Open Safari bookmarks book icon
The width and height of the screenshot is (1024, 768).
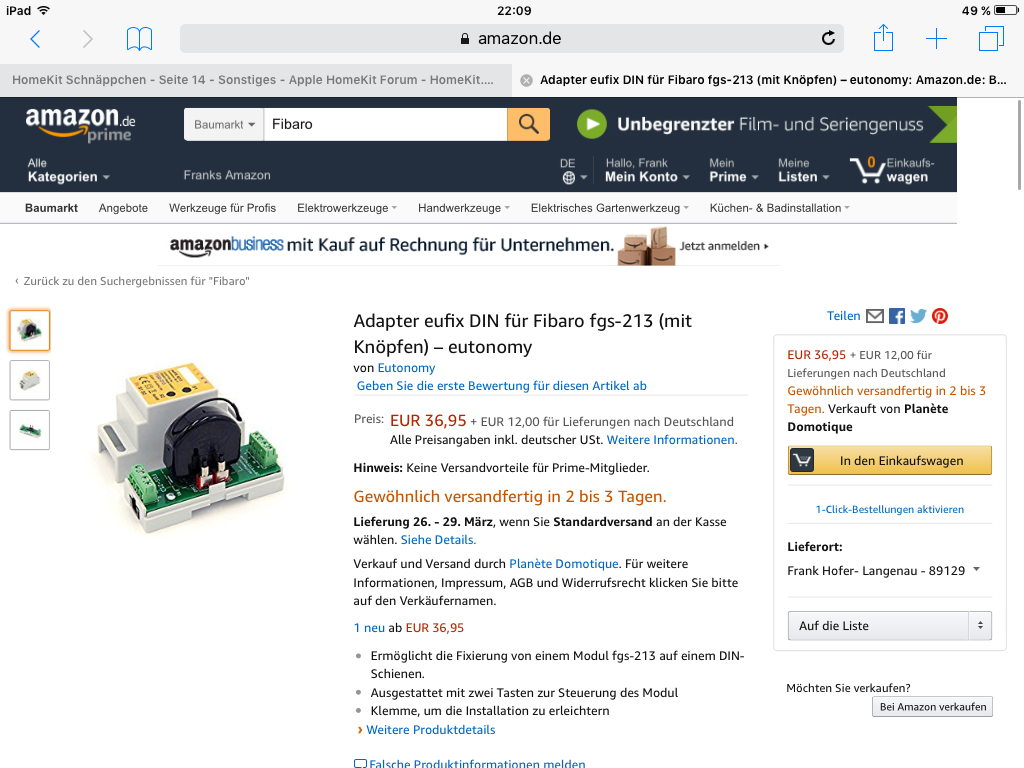point(139,39)
